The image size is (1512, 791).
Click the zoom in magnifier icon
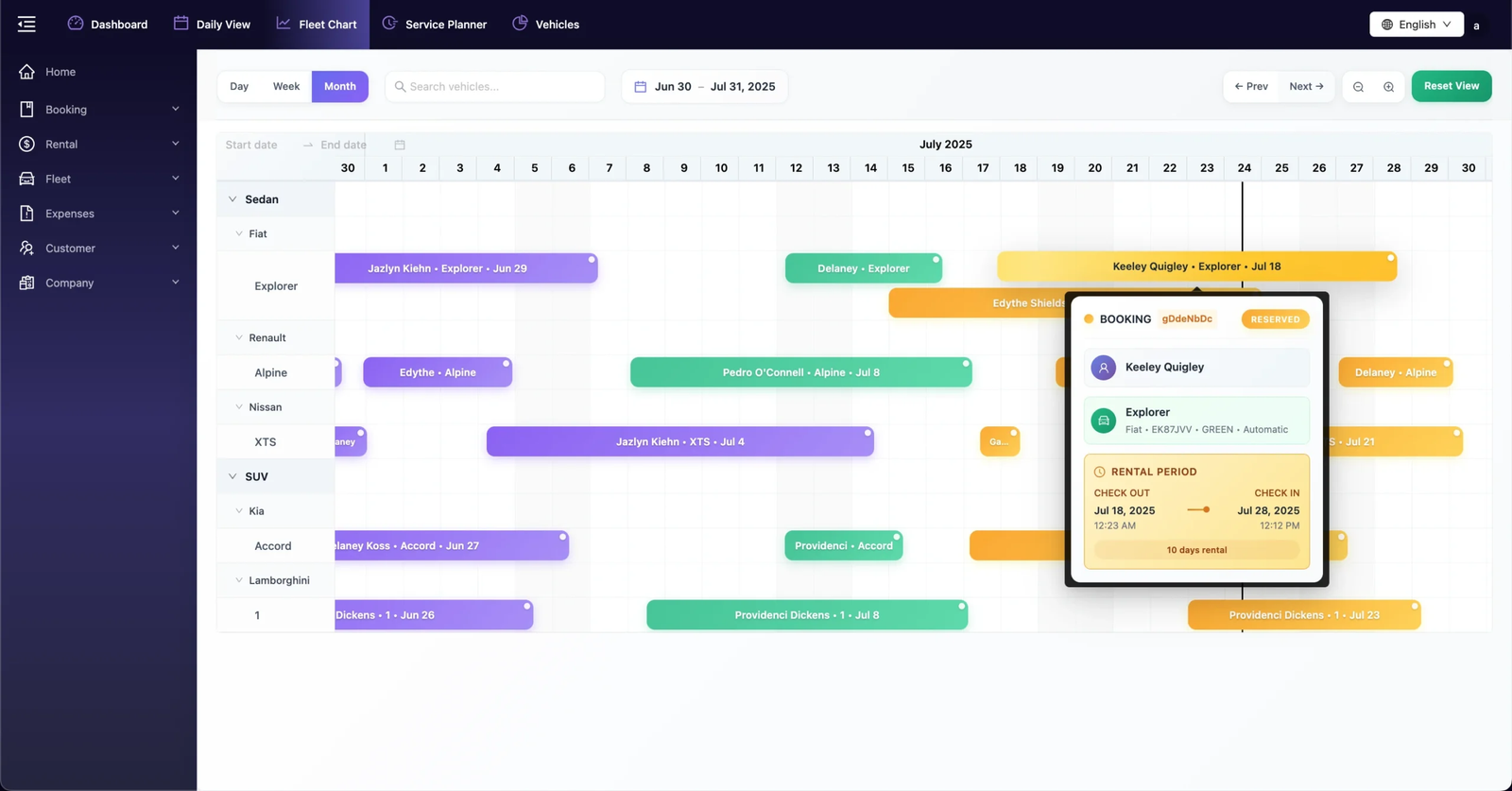point(1388,87)
